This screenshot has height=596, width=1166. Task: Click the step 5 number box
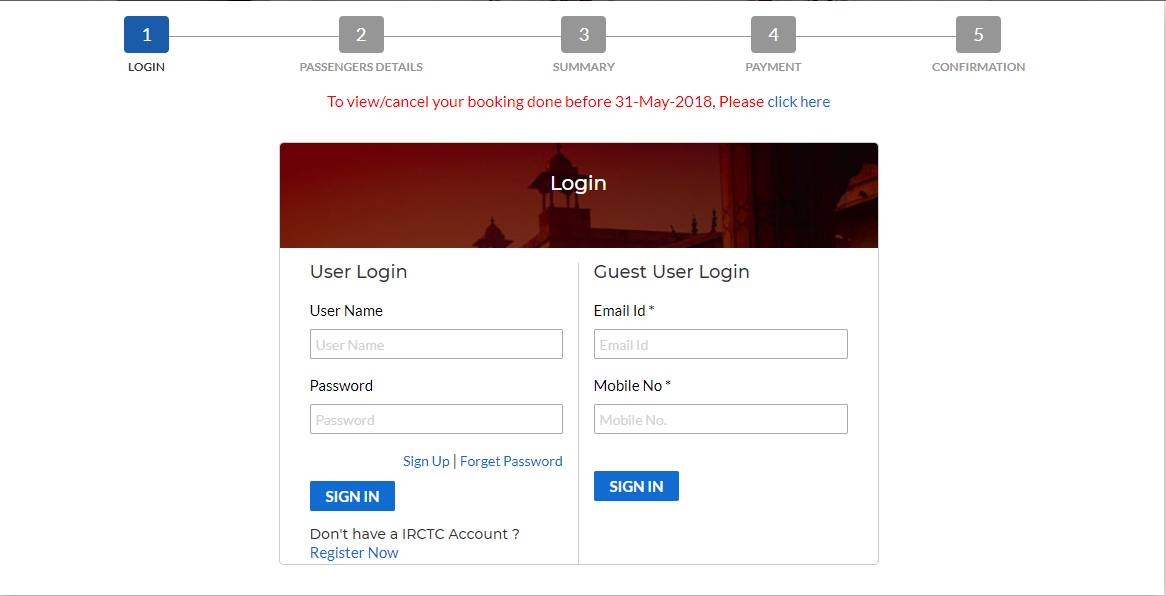point(978,35)
